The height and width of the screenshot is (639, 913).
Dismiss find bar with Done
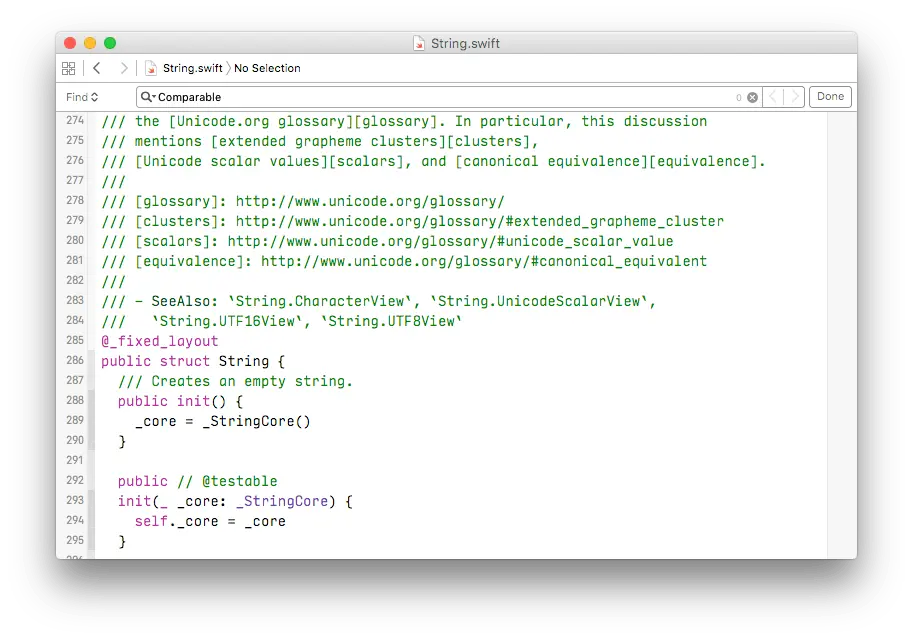pos(830,97)
